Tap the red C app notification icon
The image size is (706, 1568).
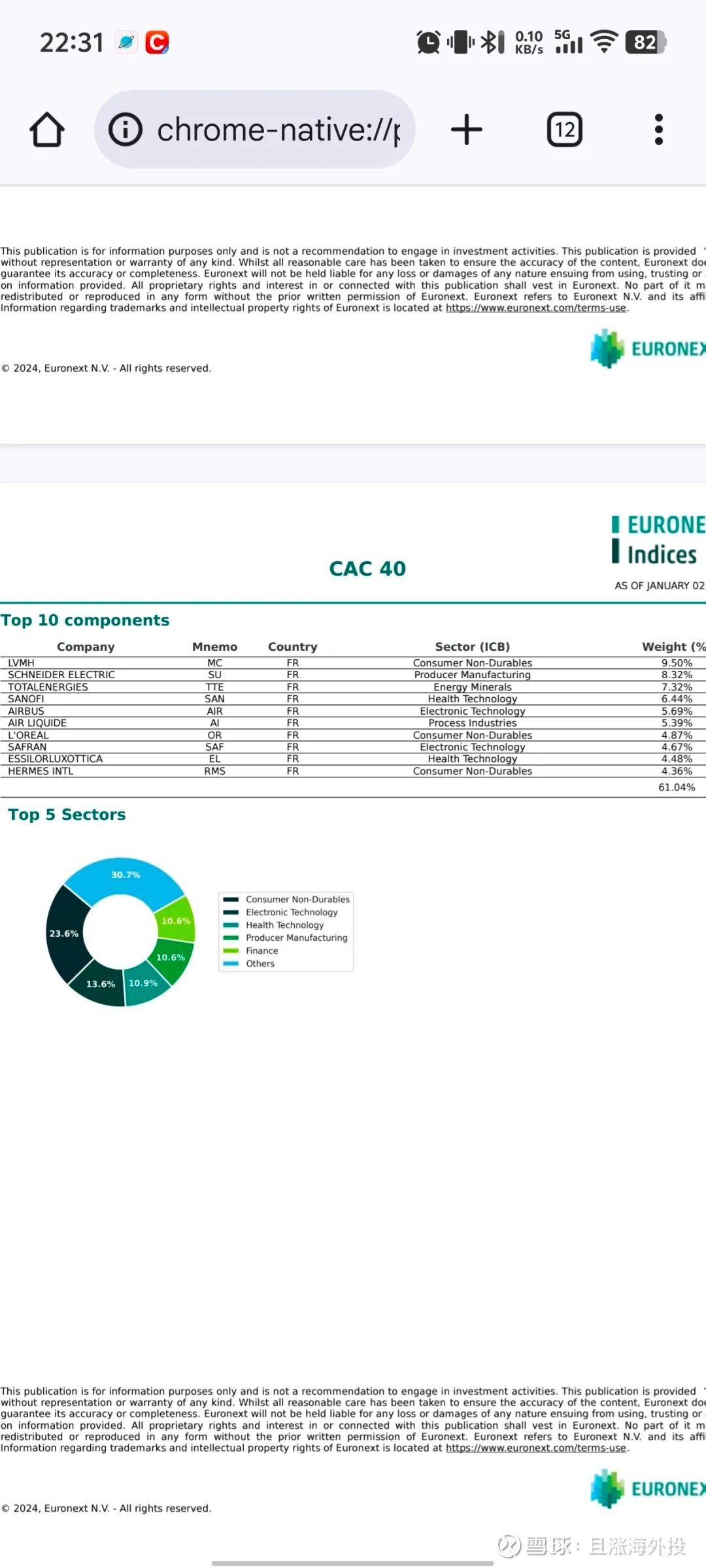tap(157, 42)
